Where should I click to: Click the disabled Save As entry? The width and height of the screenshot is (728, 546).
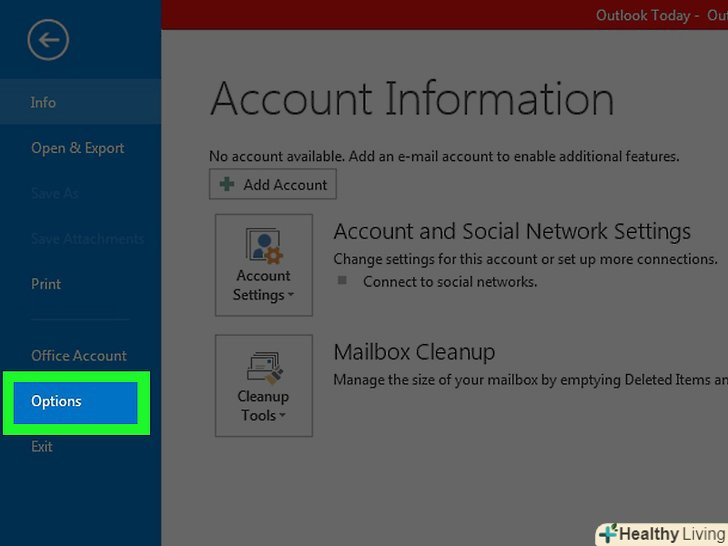coord(55,193)
